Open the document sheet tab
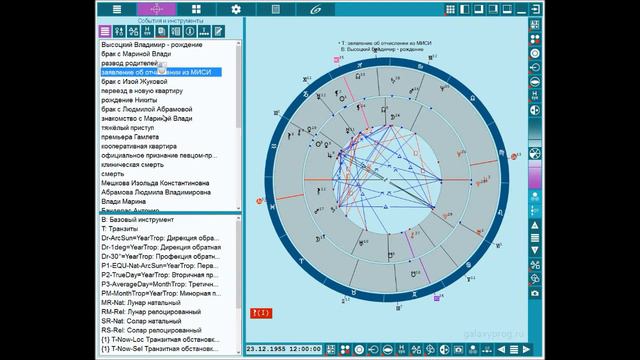640x360 pixels. [276, 9]
